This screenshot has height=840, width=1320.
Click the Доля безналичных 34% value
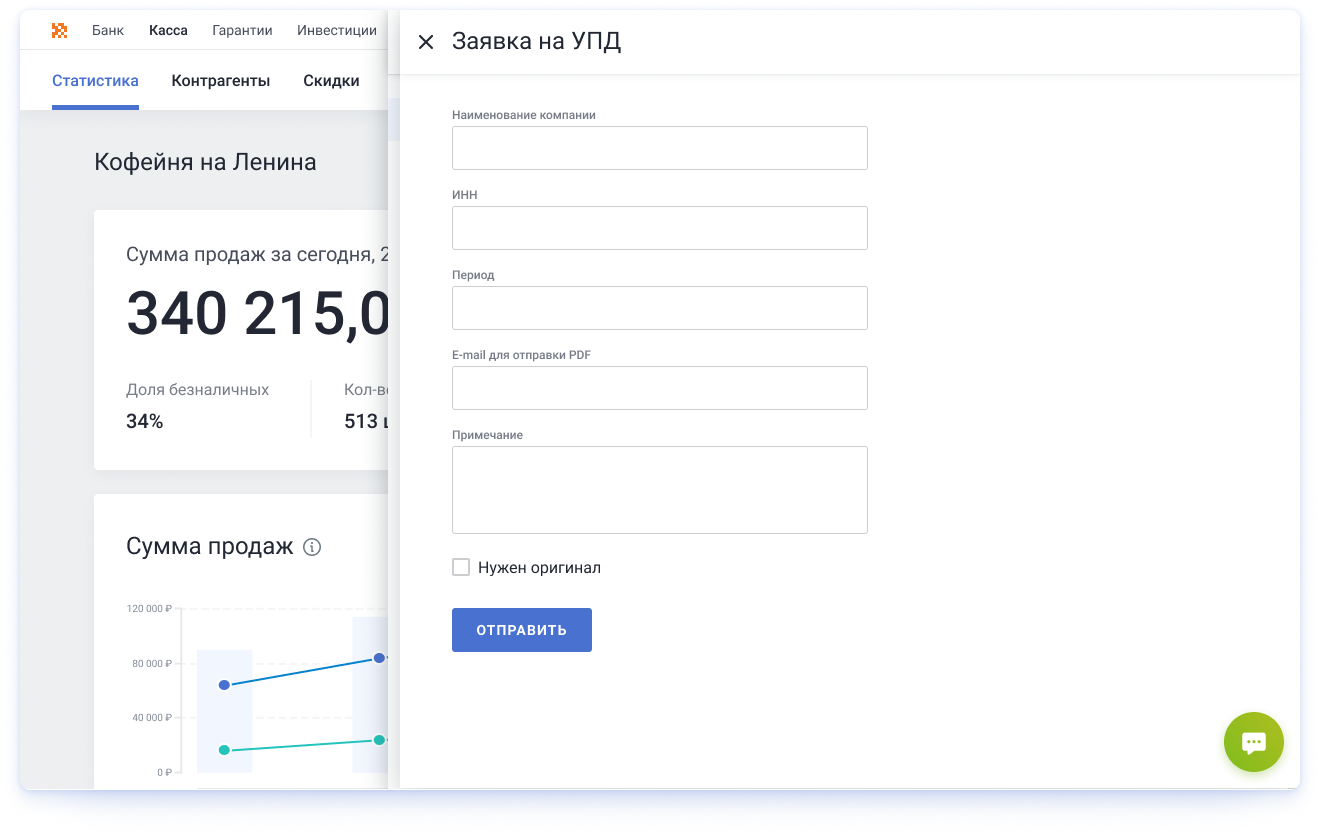pyautogui.click(x=145, y=422)
